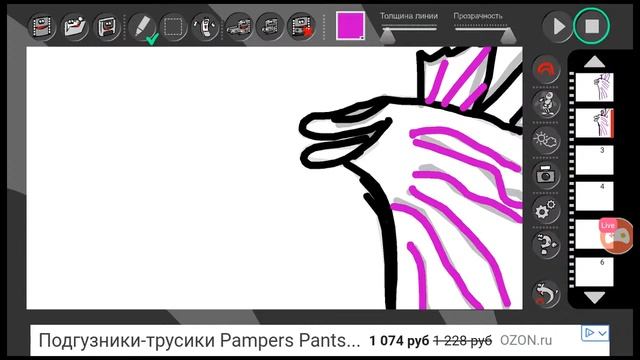Image resolution: width=640 pixels, height=360 pixels.
Task: Select first frame thumbnail
Action: [x=594, y=87]
